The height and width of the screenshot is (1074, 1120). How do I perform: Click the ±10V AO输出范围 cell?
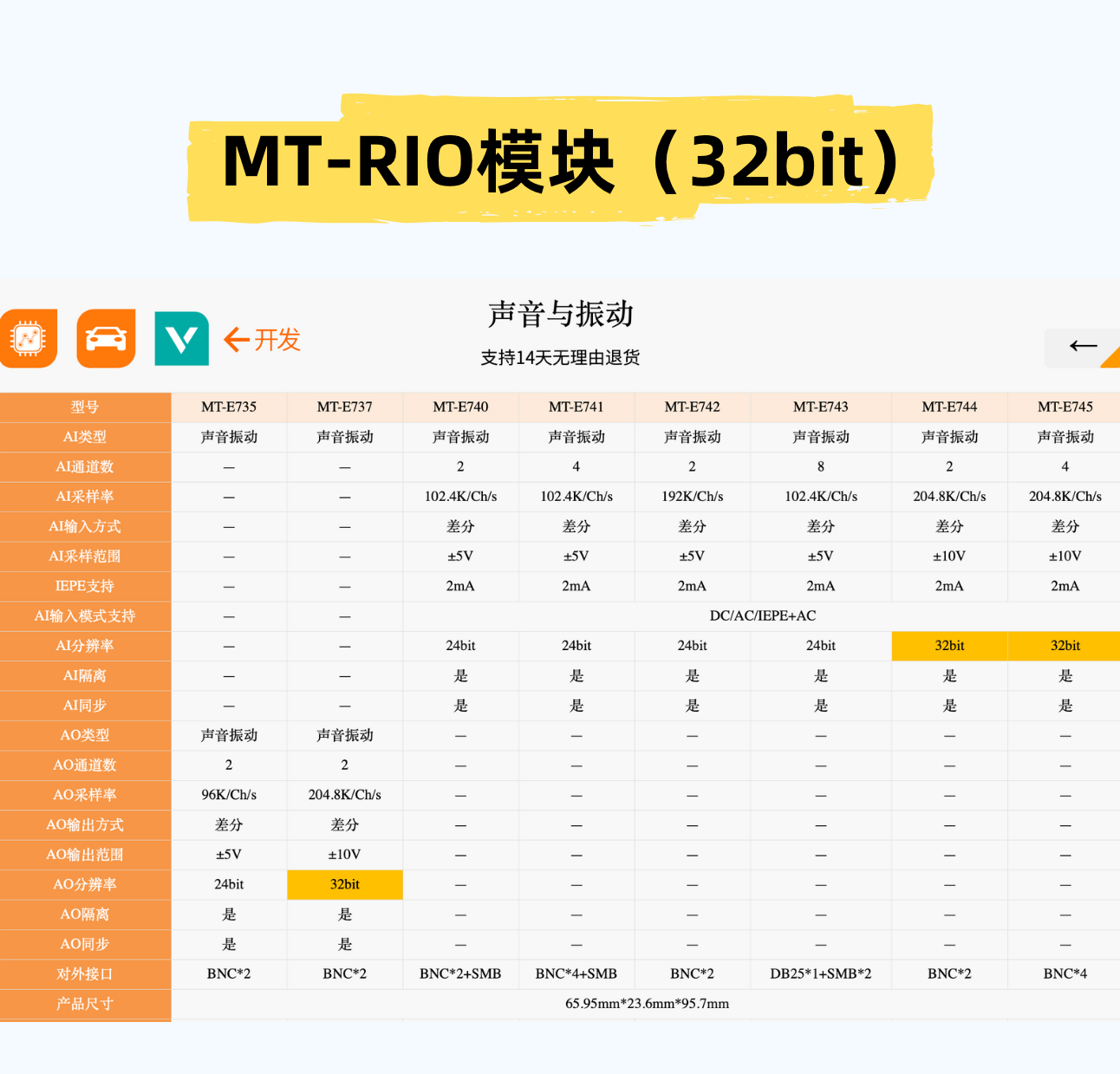pyautogui.click(x=345, y=856)
